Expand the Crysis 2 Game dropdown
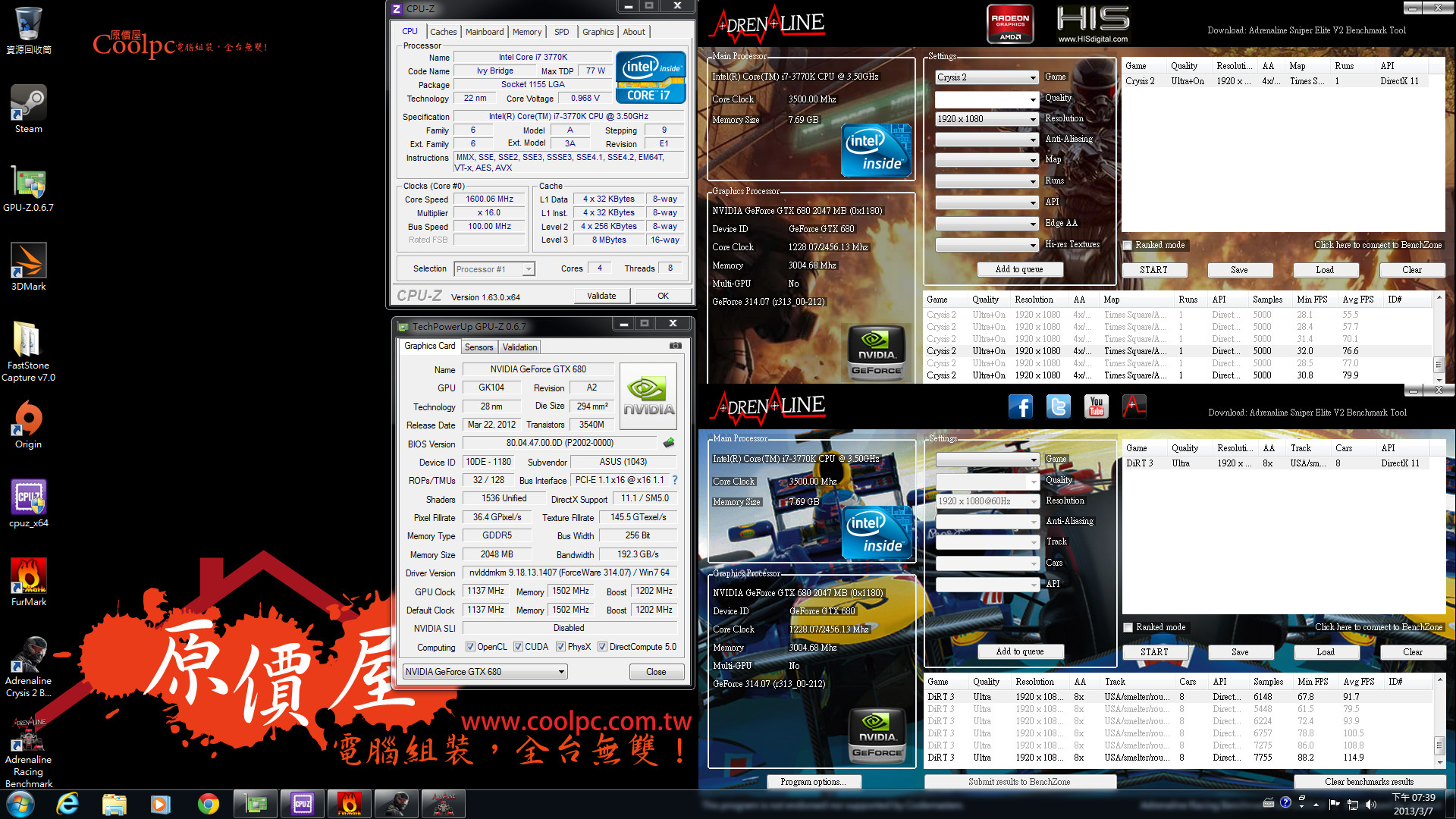Image resolution: width=1456 pixels, height=819 pixels. (987, 77)
